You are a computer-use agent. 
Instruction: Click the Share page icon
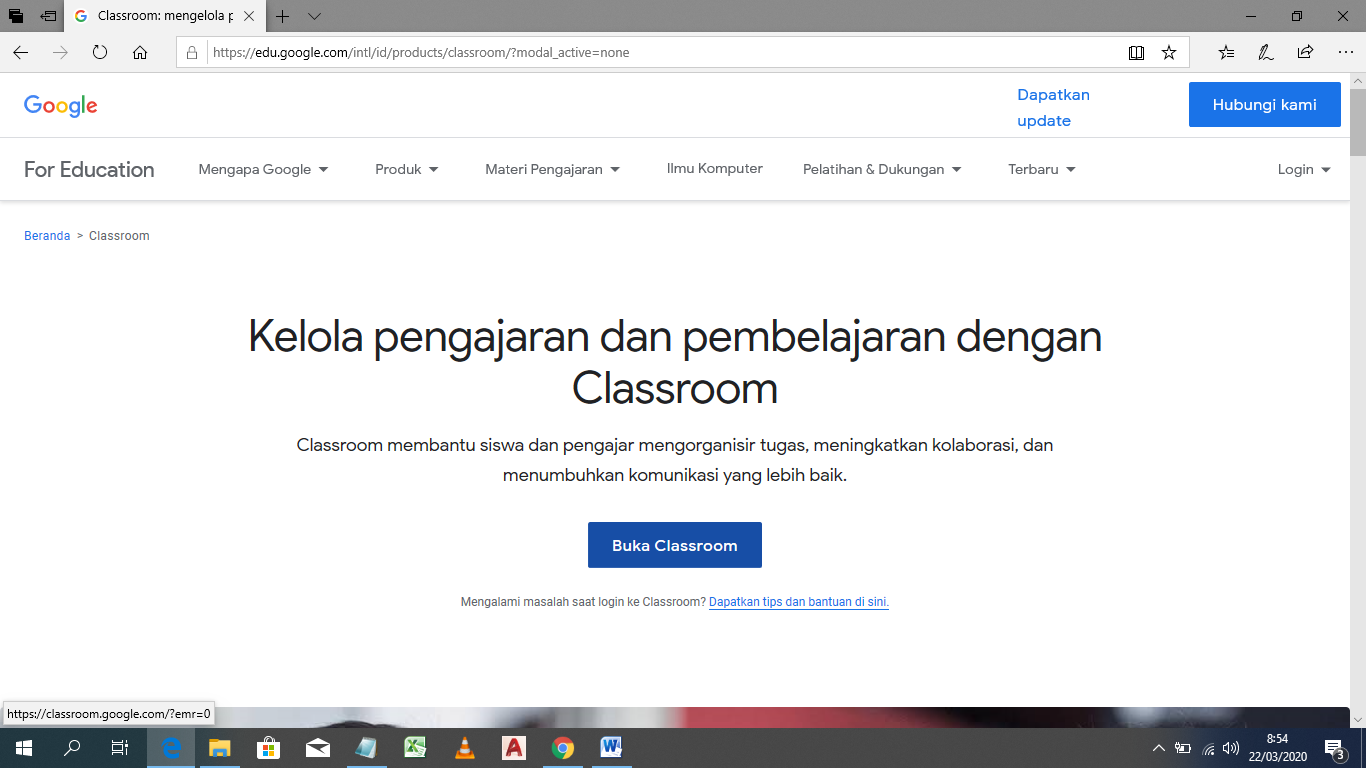click(x=1305, y=53)
